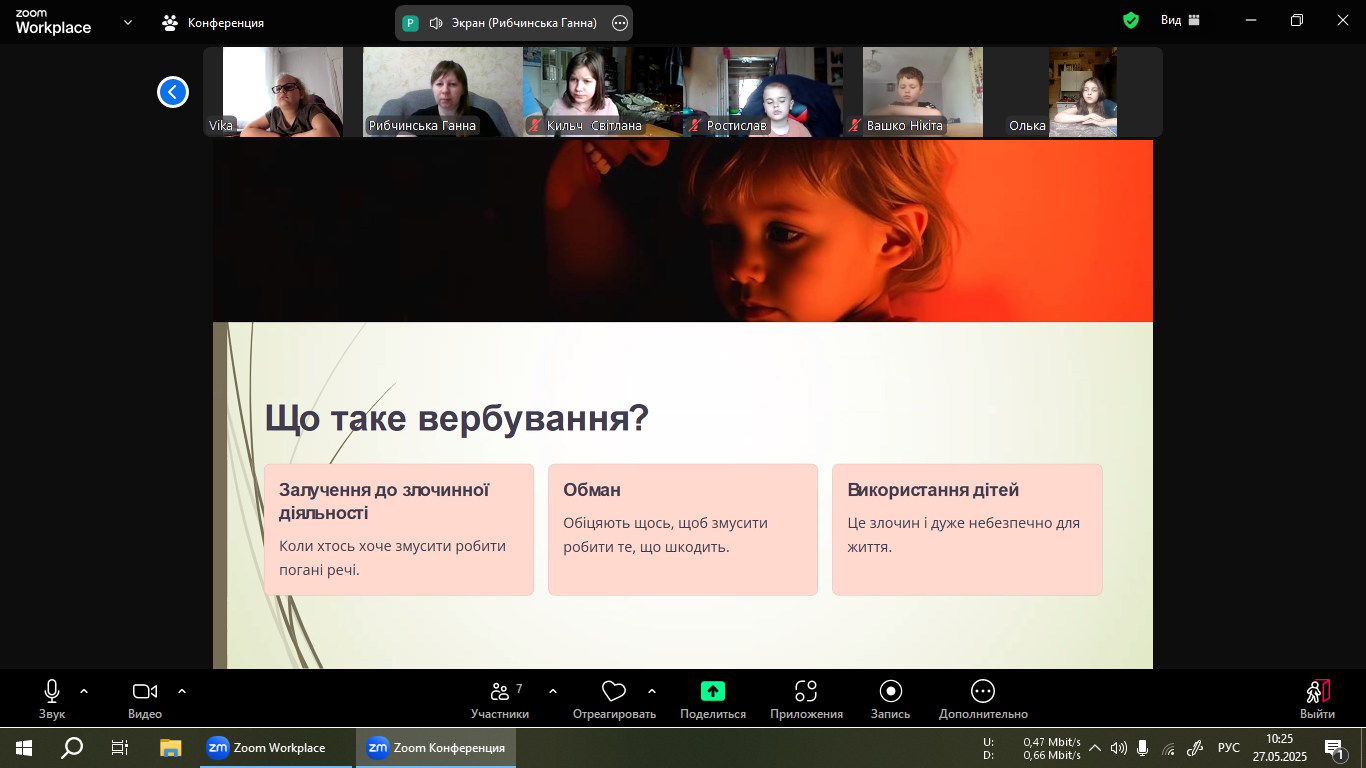Click the Залучення до злочинної діяльності card title
Screen dimensions: 1366x768
point(384,501)
